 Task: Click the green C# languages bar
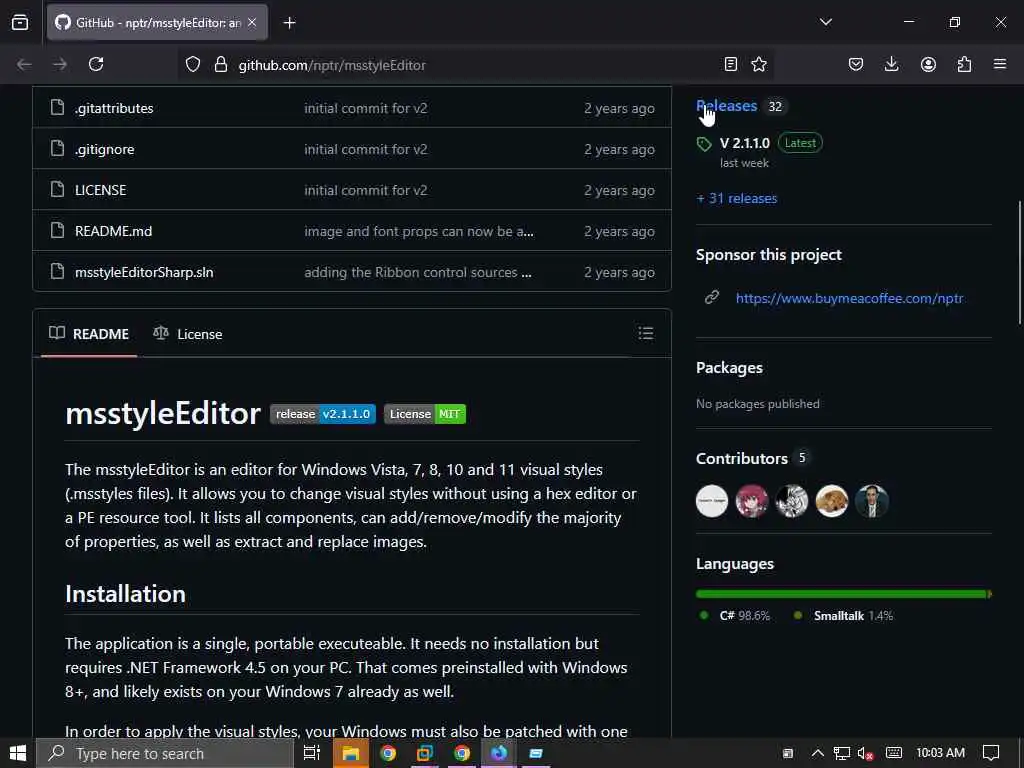(841, 594)
